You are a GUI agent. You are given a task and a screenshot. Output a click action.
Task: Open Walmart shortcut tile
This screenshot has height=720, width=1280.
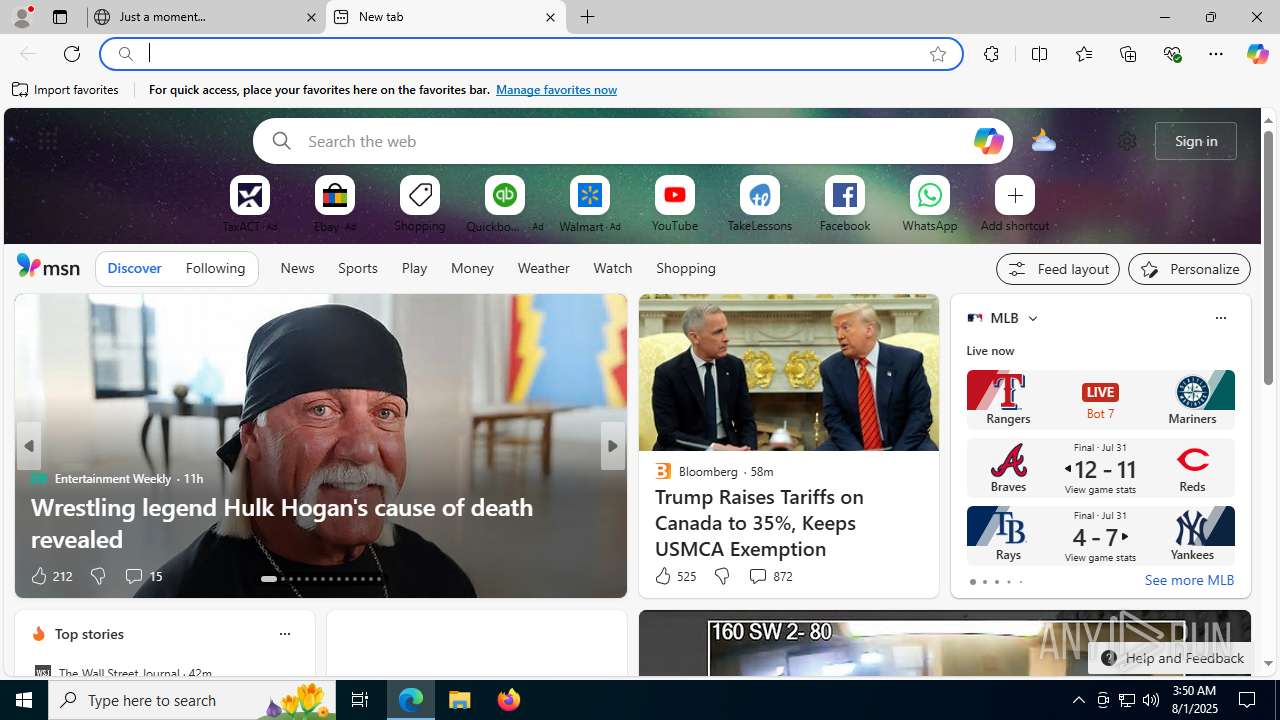click(x=590, y=204)
